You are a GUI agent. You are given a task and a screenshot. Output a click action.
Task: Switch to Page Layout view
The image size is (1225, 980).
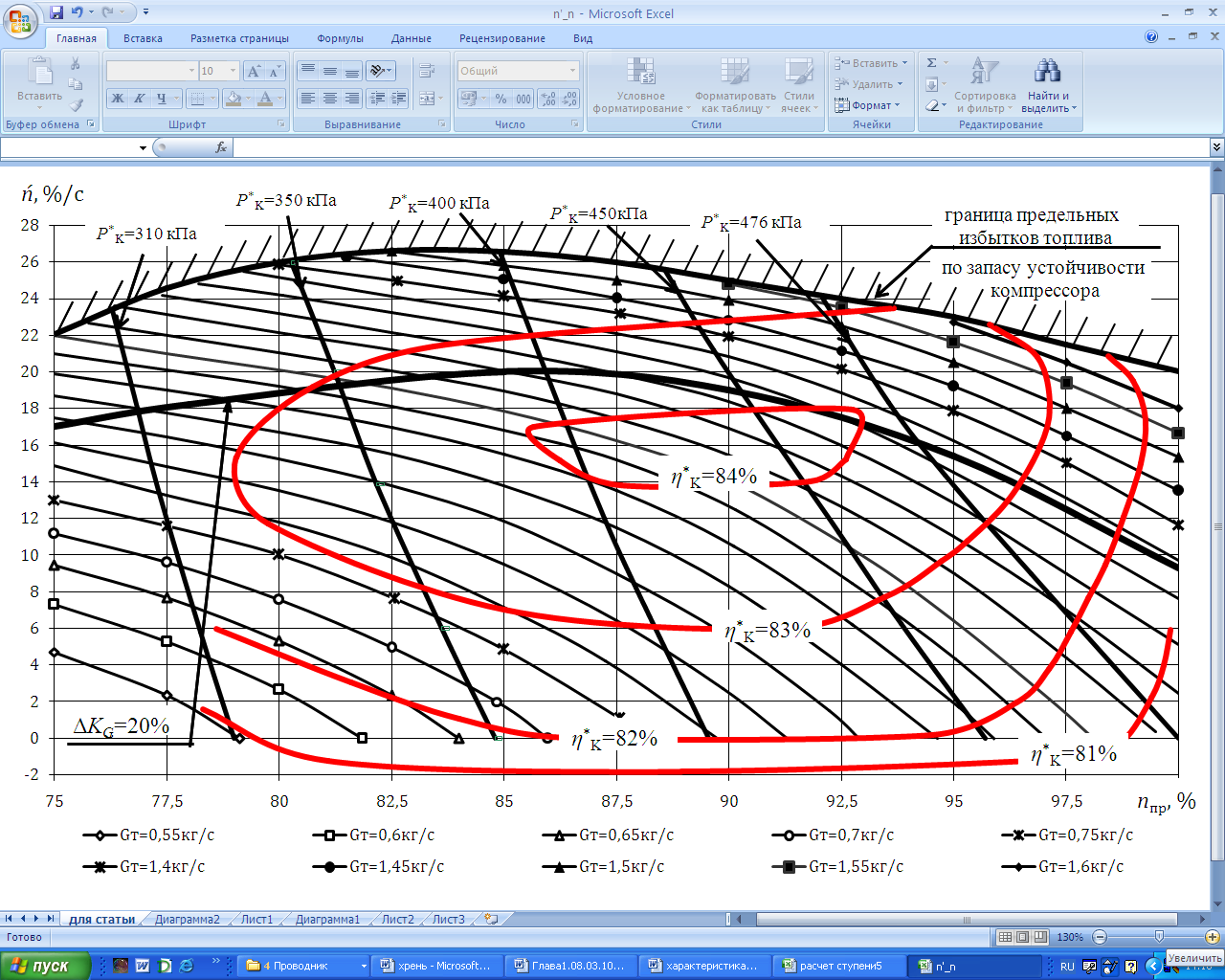(x=1022, y=937)
